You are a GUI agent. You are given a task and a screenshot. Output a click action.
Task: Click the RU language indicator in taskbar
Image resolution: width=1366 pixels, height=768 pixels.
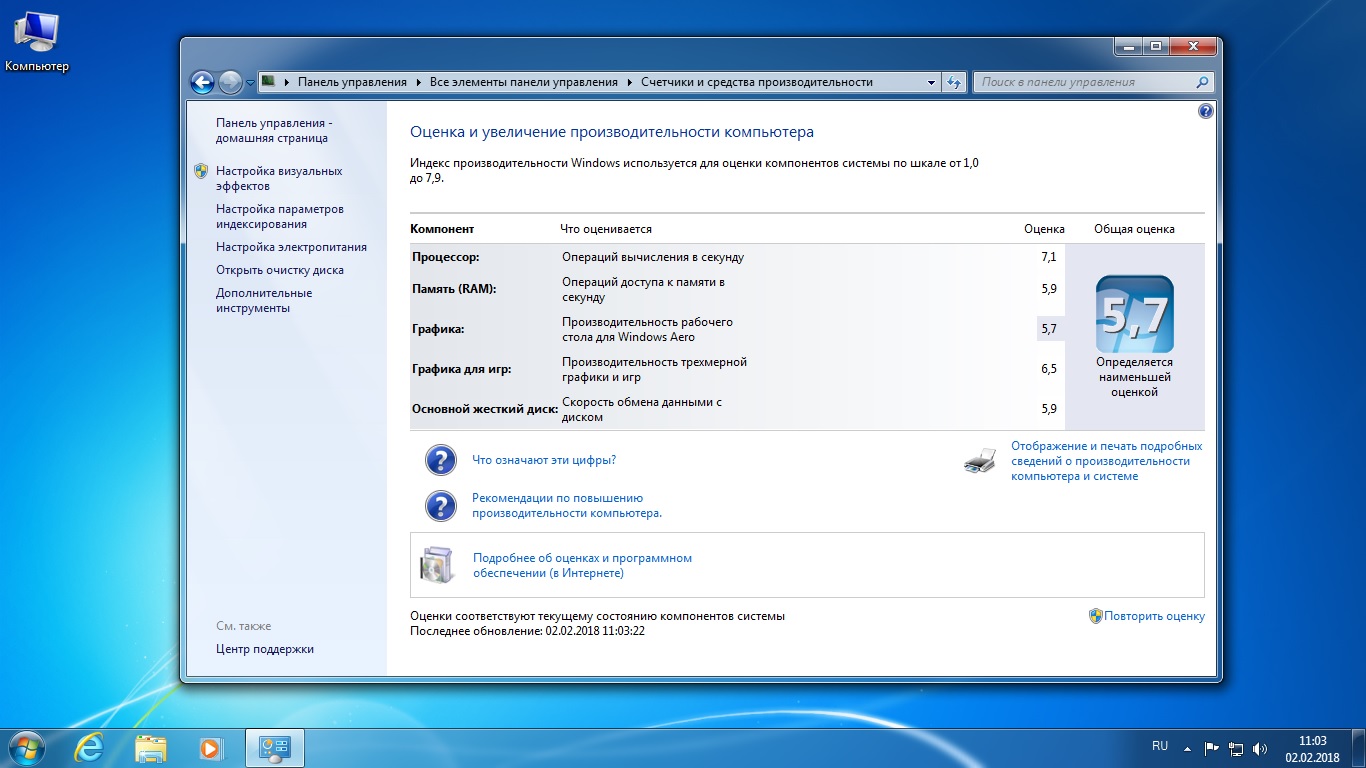pos(1160,746)
